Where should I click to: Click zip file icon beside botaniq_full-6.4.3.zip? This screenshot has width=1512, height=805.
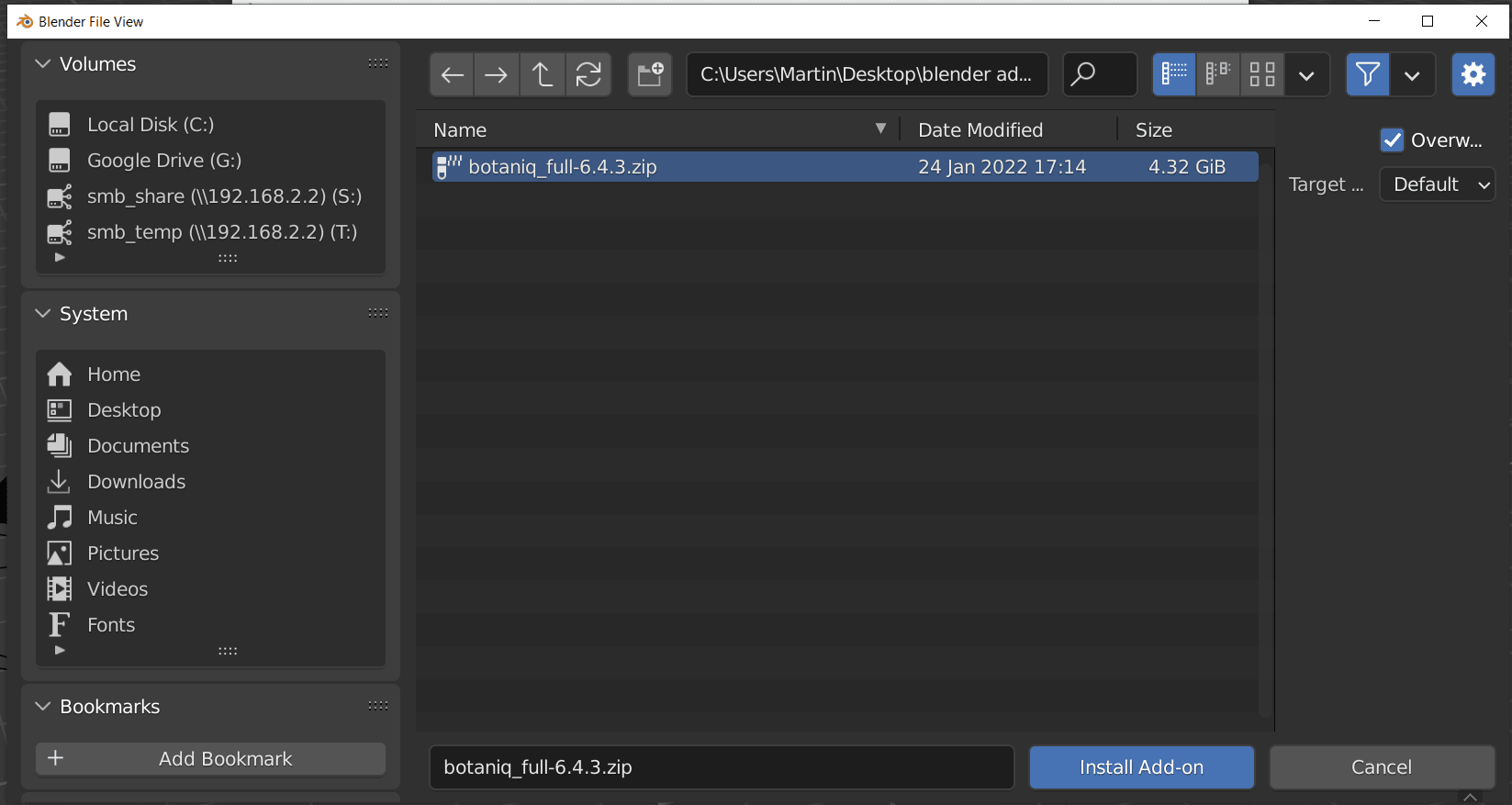448,167
